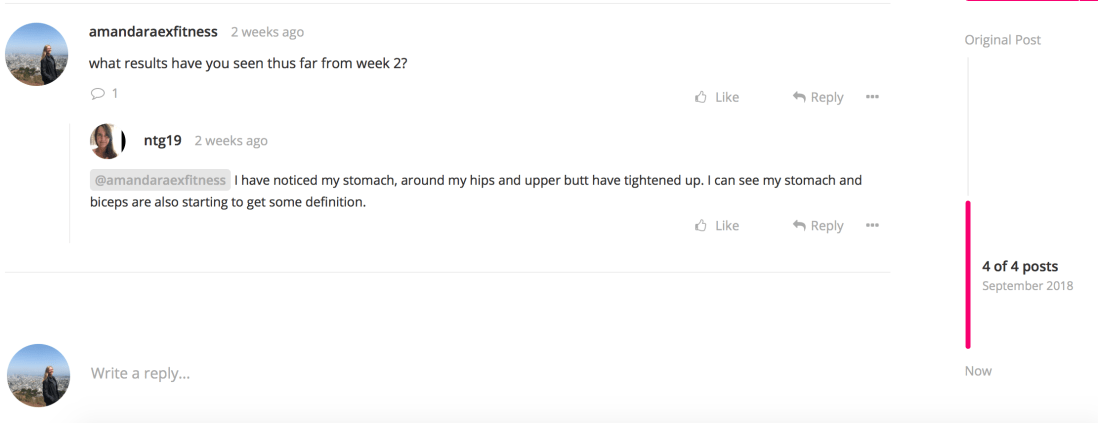The height and width of the screenshot is (423, 1098).
Task: Click the '2 weeks ago' timestamp beside amandaraexfitness
Action: 267,32
